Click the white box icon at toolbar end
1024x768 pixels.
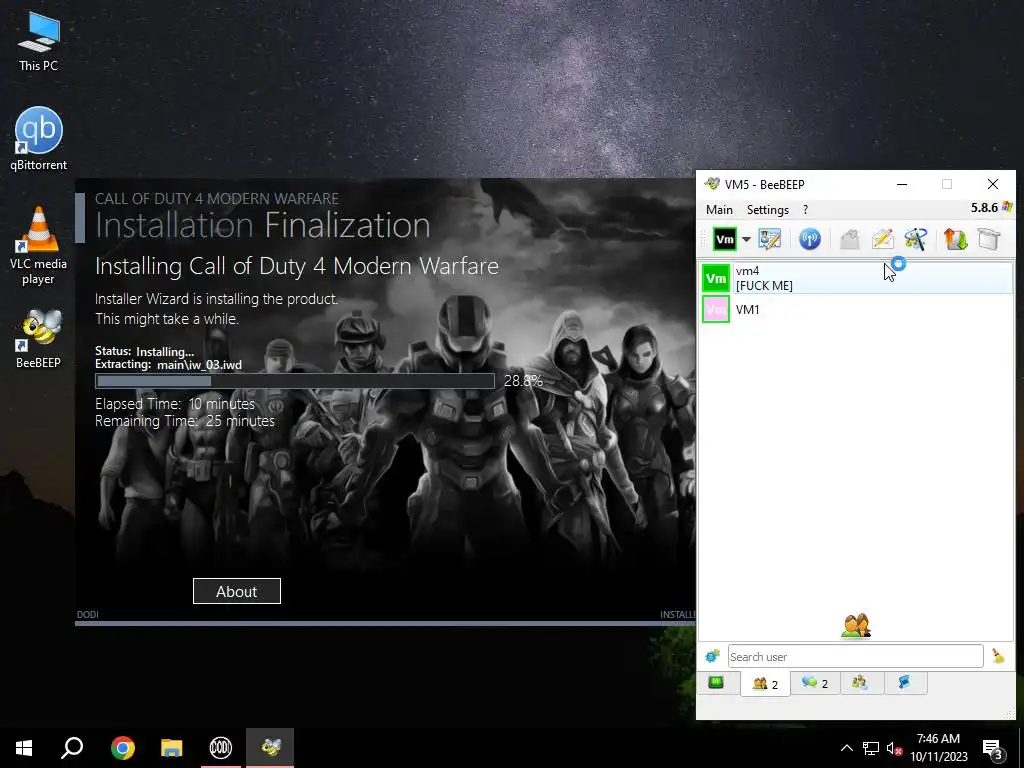click(x=989, y=239)
